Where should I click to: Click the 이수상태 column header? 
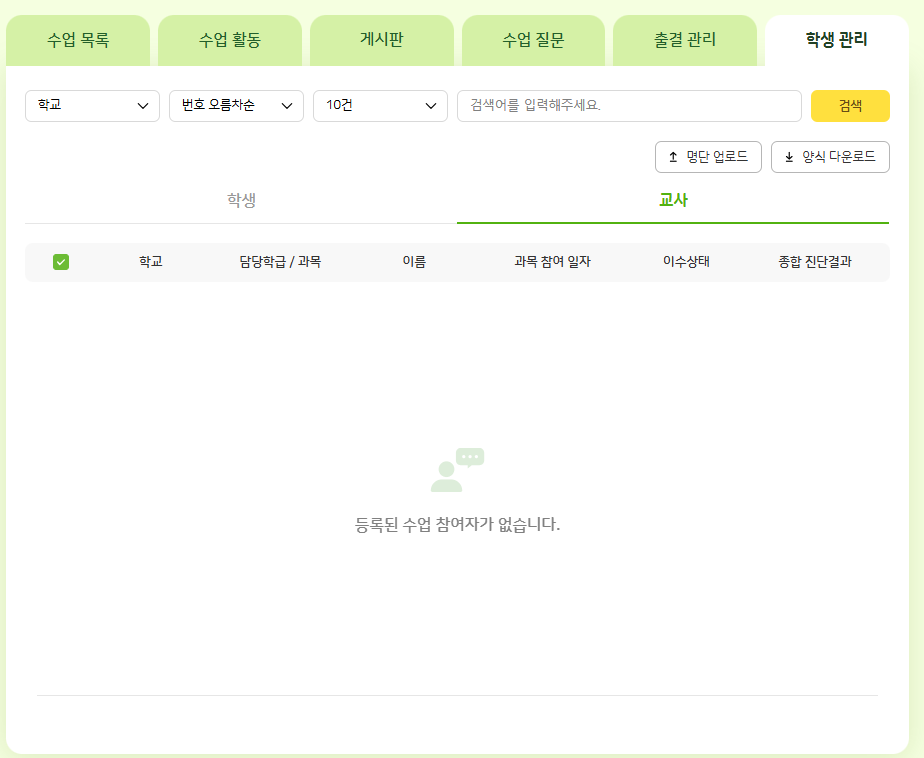tap(686, 262)
